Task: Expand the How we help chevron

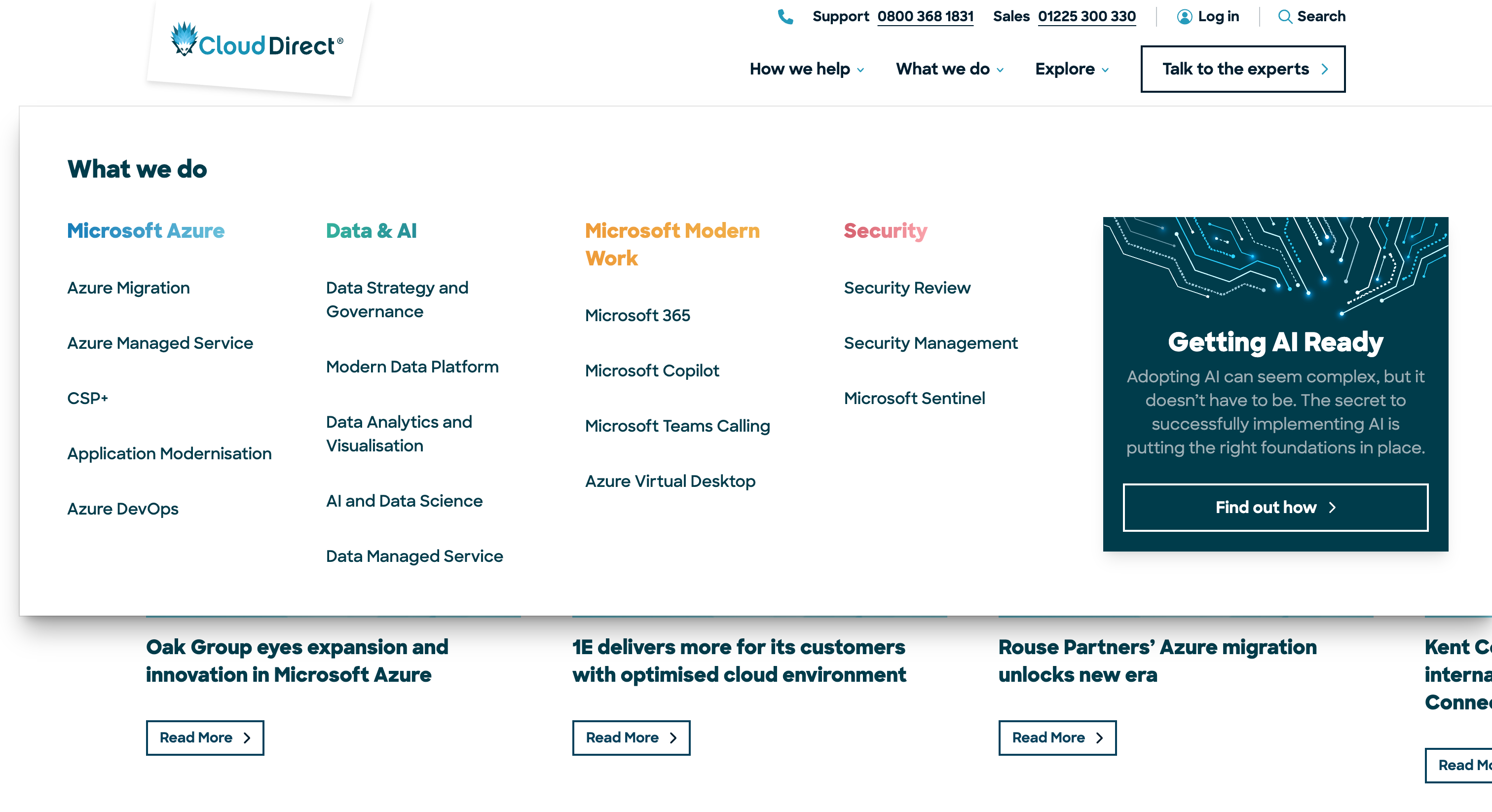Action: pos(860,70)
